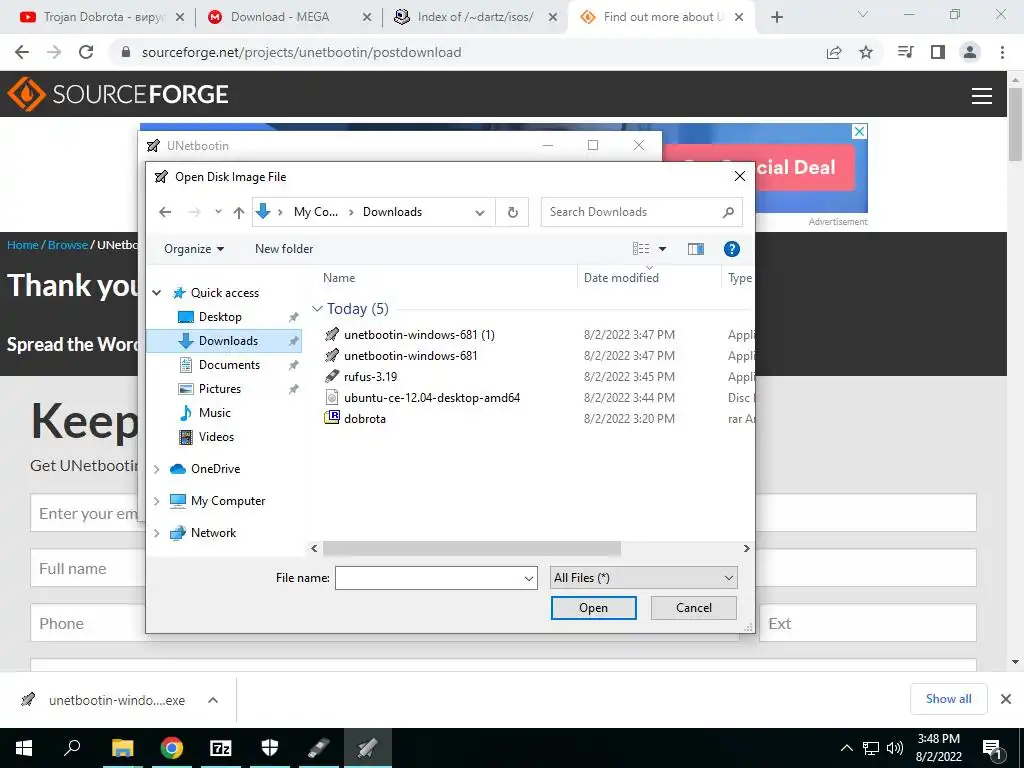Open SourceForge hamburger menu
This screenshot has height=768, width=1024.
[x=982, y=95]
